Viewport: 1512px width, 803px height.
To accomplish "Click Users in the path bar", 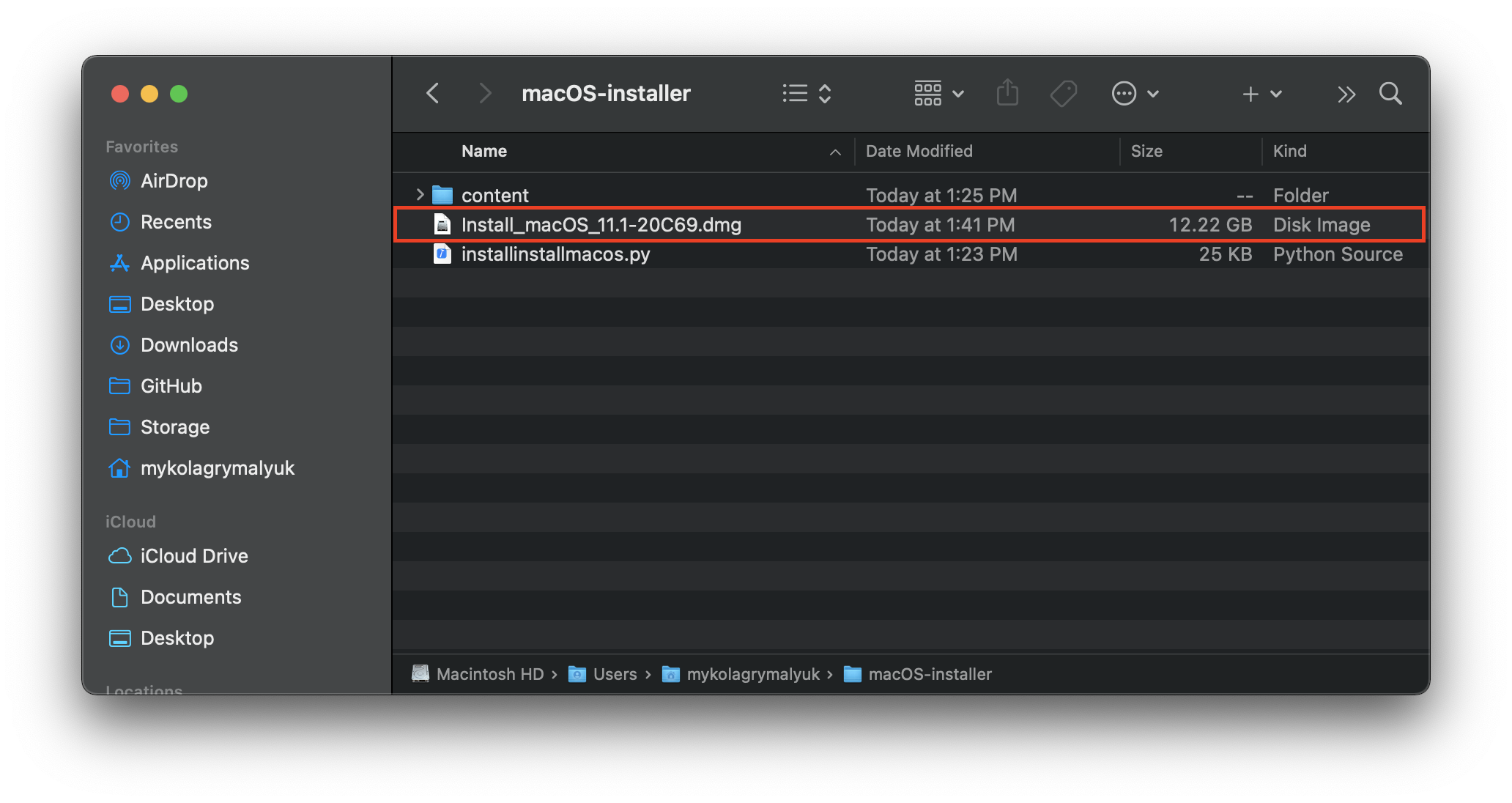I will (614, 674).
